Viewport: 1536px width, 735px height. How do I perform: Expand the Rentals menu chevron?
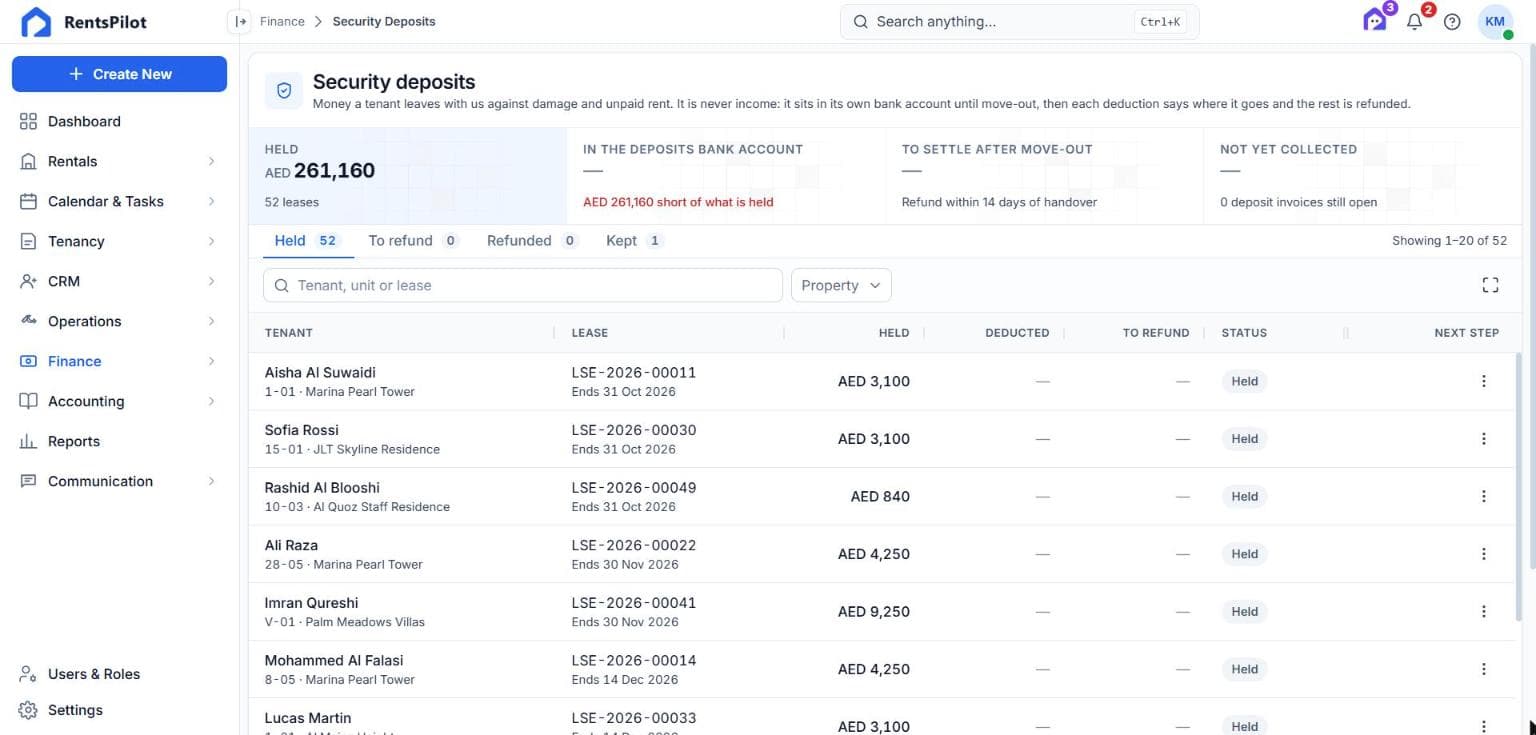point(211,161)
